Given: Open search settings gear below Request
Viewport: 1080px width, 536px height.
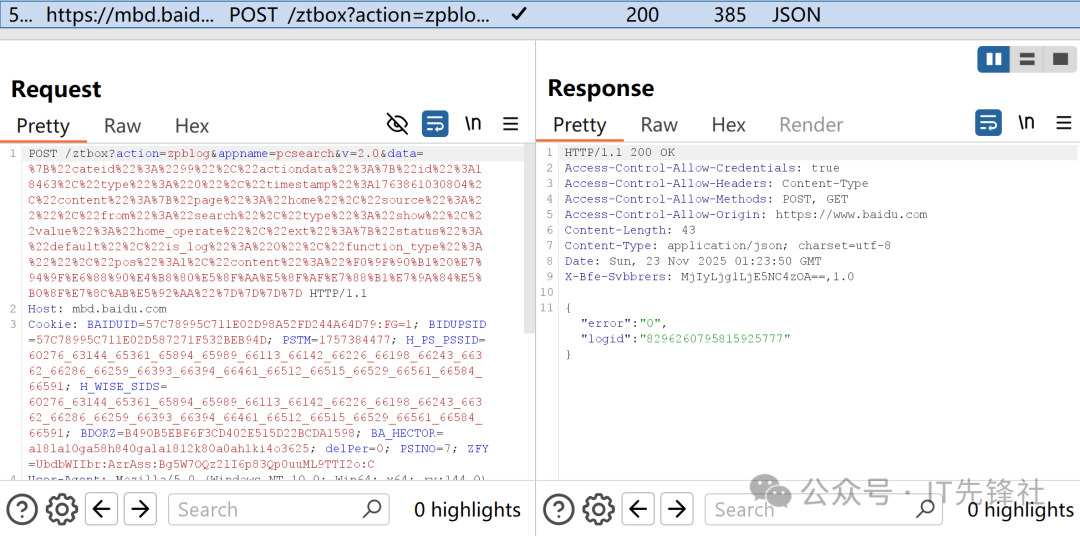Looking at the screenshot, I should (61, 510).
